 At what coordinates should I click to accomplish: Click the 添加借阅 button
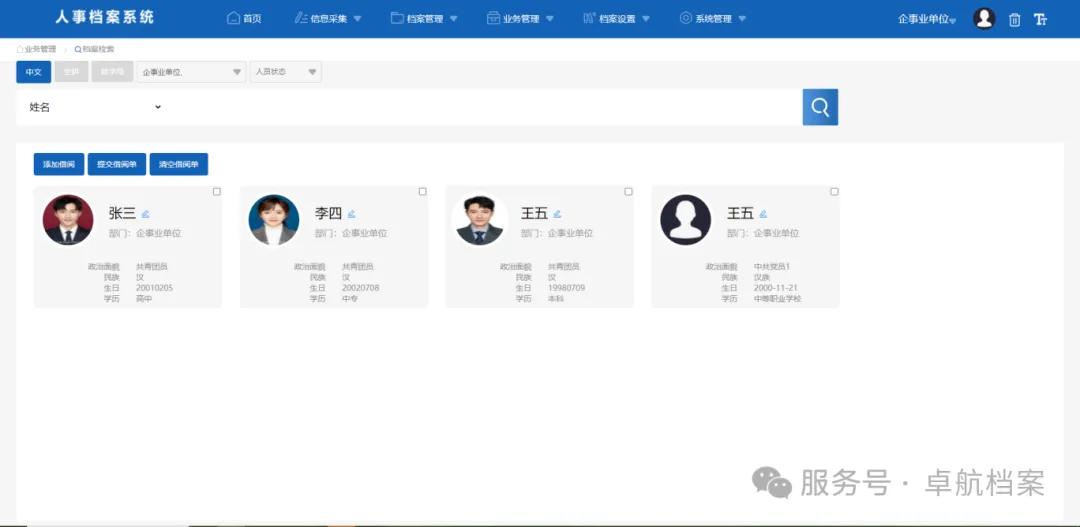click(58, 164)
